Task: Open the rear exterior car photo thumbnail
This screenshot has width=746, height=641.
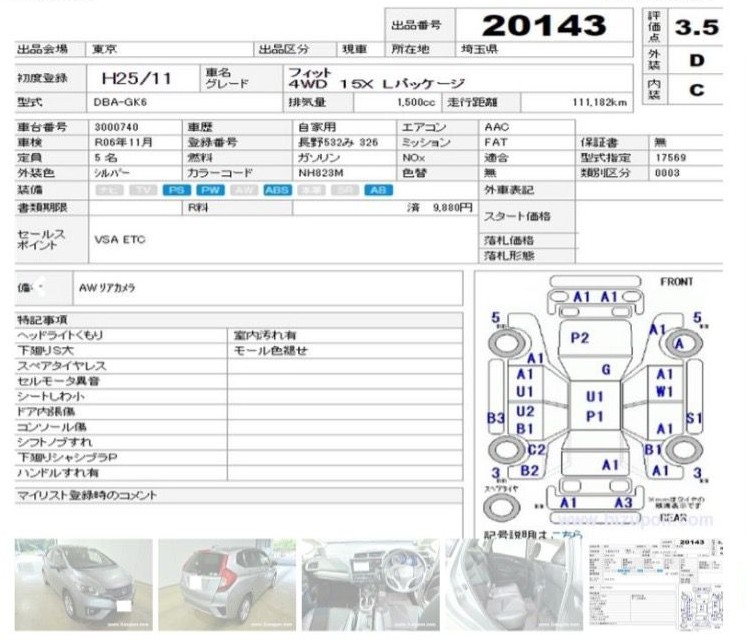Action: tap(227, 585)
